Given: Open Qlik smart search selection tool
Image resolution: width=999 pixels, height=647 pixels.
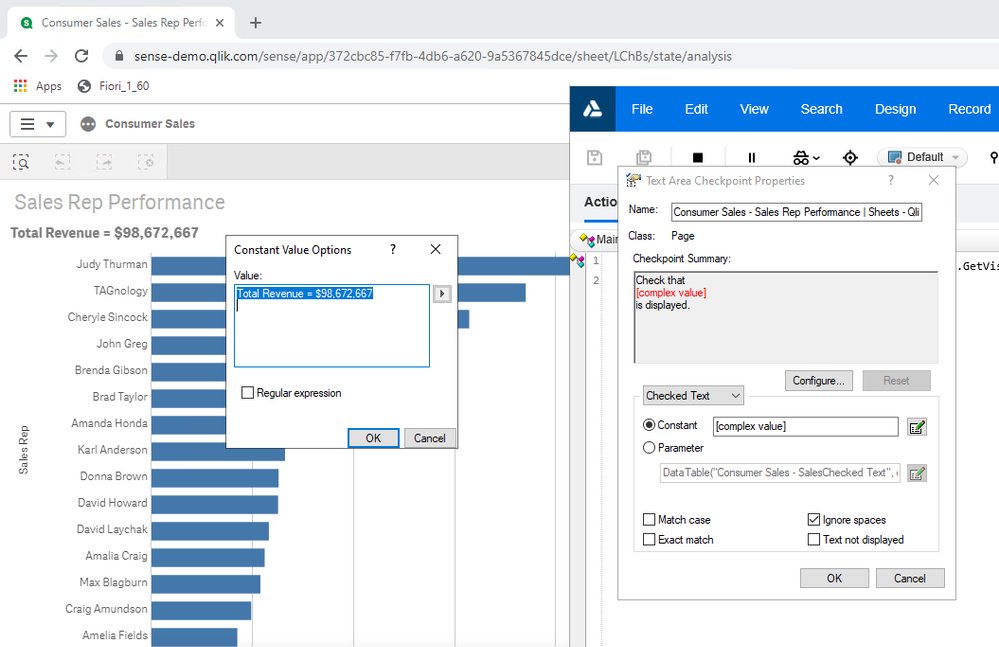Looking at the screenshot, I should pos(21,162).
